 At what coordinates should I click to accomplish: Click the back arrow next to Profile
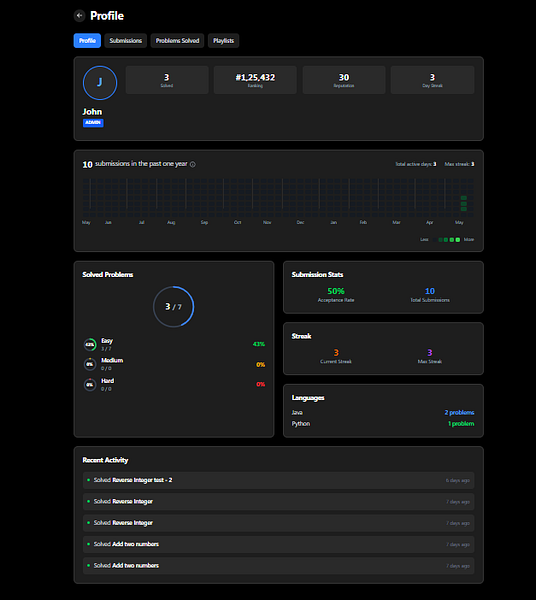click(79, 16)
